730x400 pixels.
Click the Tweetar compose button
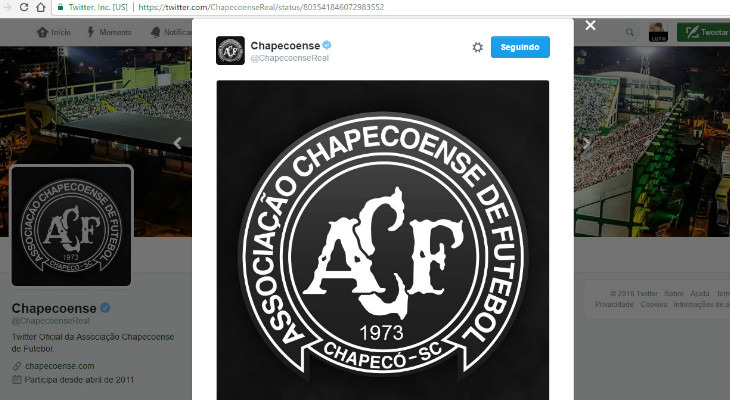point(704,32)
